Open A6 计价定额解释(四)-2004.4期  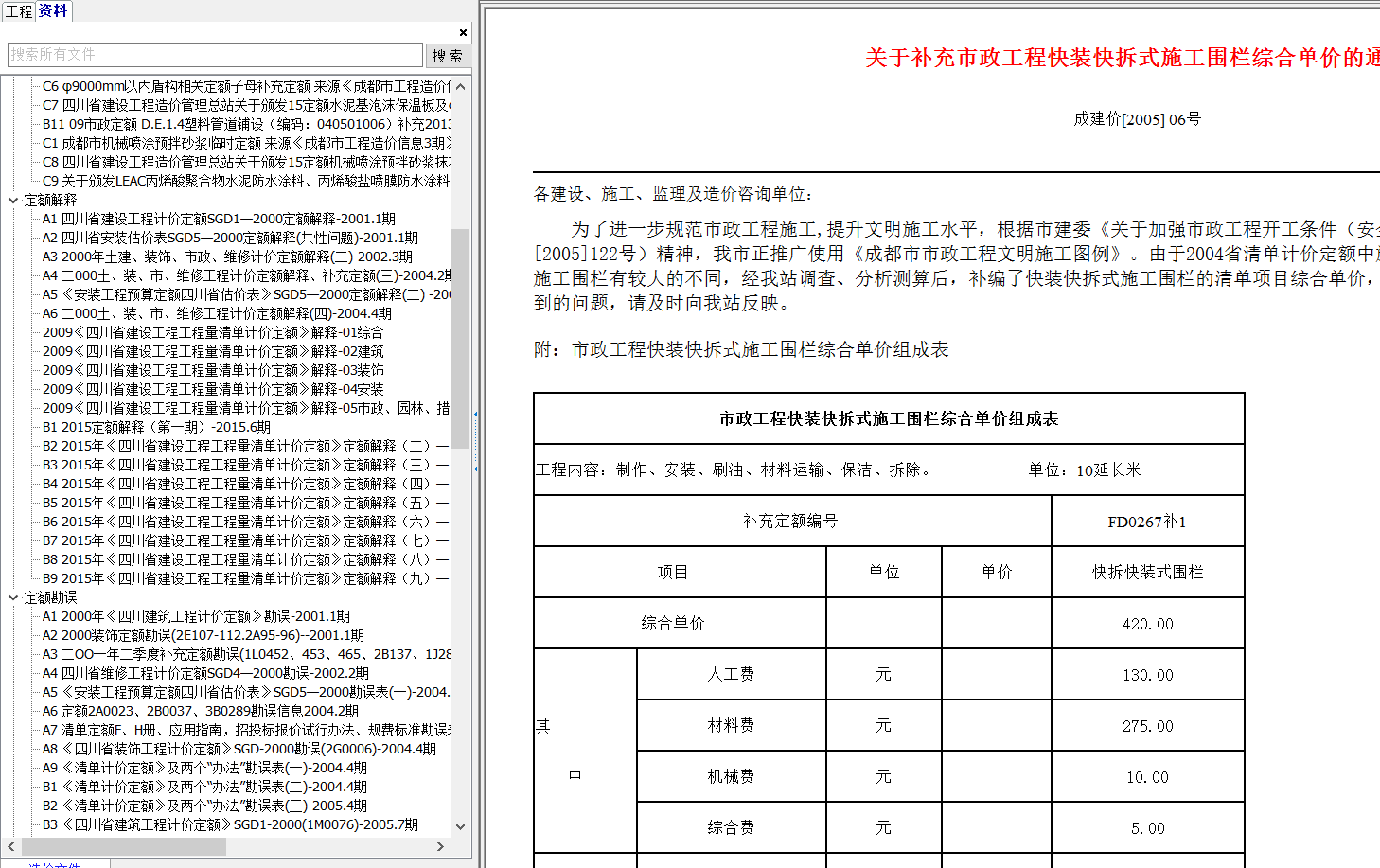(x=217, y=313)
